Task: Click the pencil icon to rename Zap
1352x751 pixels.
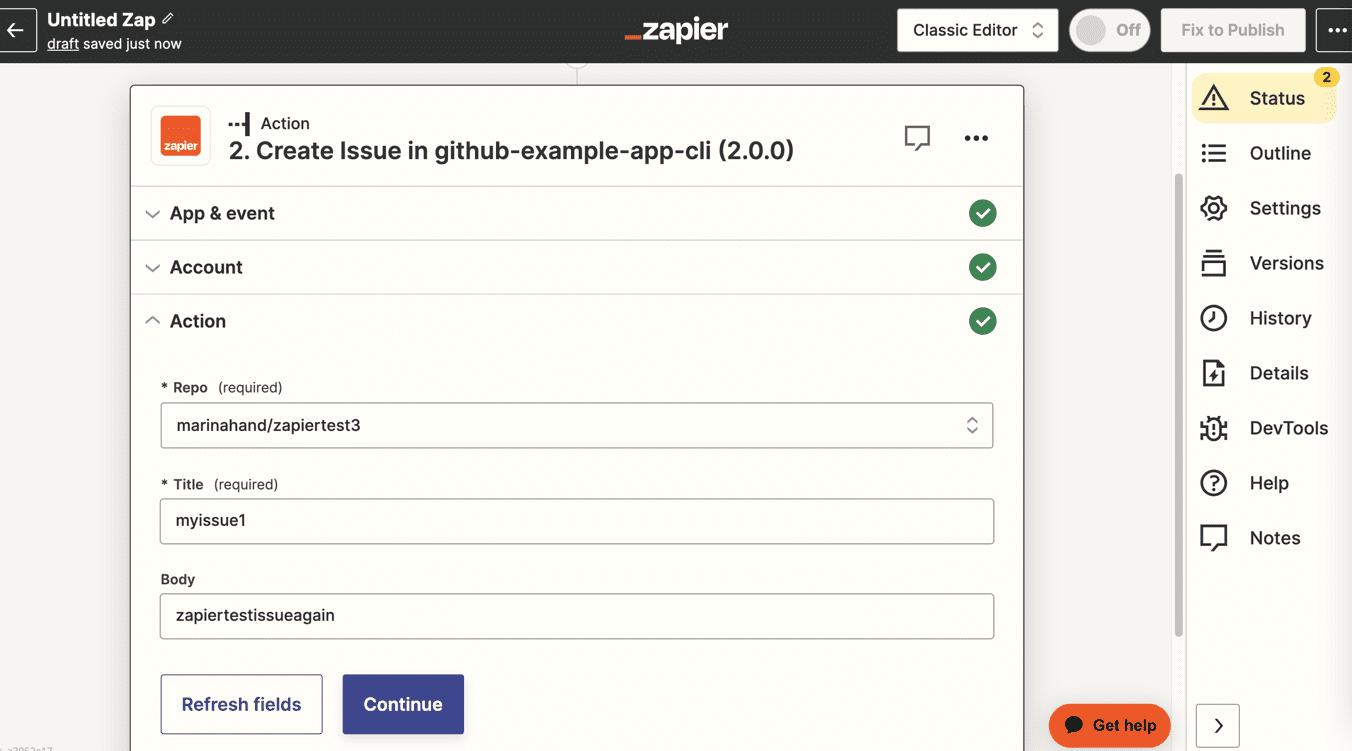Action: [x=168, y=19]
